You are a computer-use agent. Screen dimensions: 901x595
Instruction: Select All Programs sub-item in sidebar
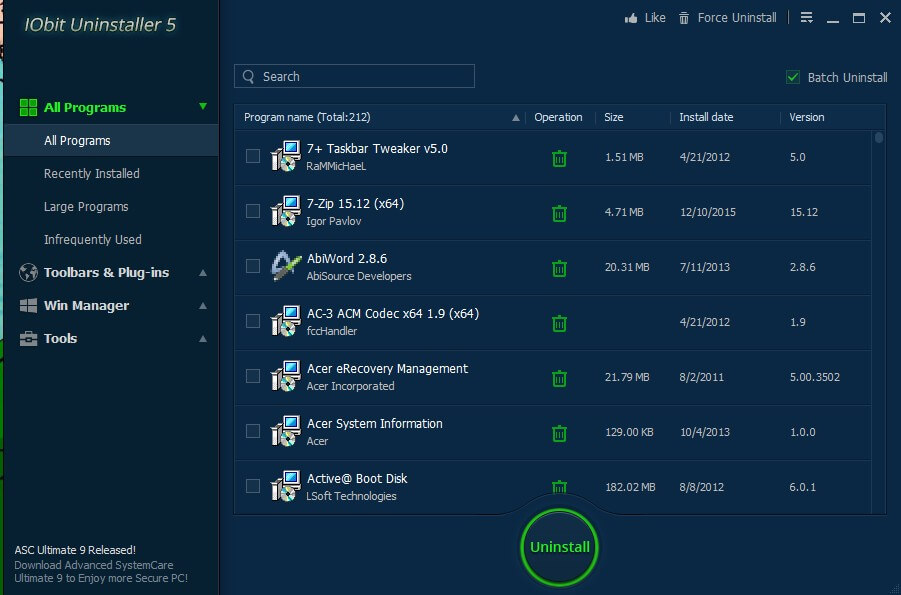point(111,140)
